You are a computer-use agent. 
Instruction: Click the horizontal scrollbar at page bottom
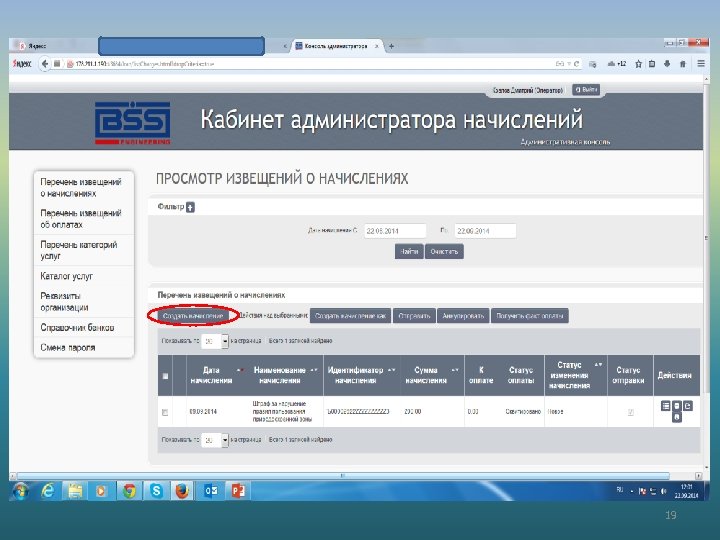pyautogui.click(x=342, y=476)
